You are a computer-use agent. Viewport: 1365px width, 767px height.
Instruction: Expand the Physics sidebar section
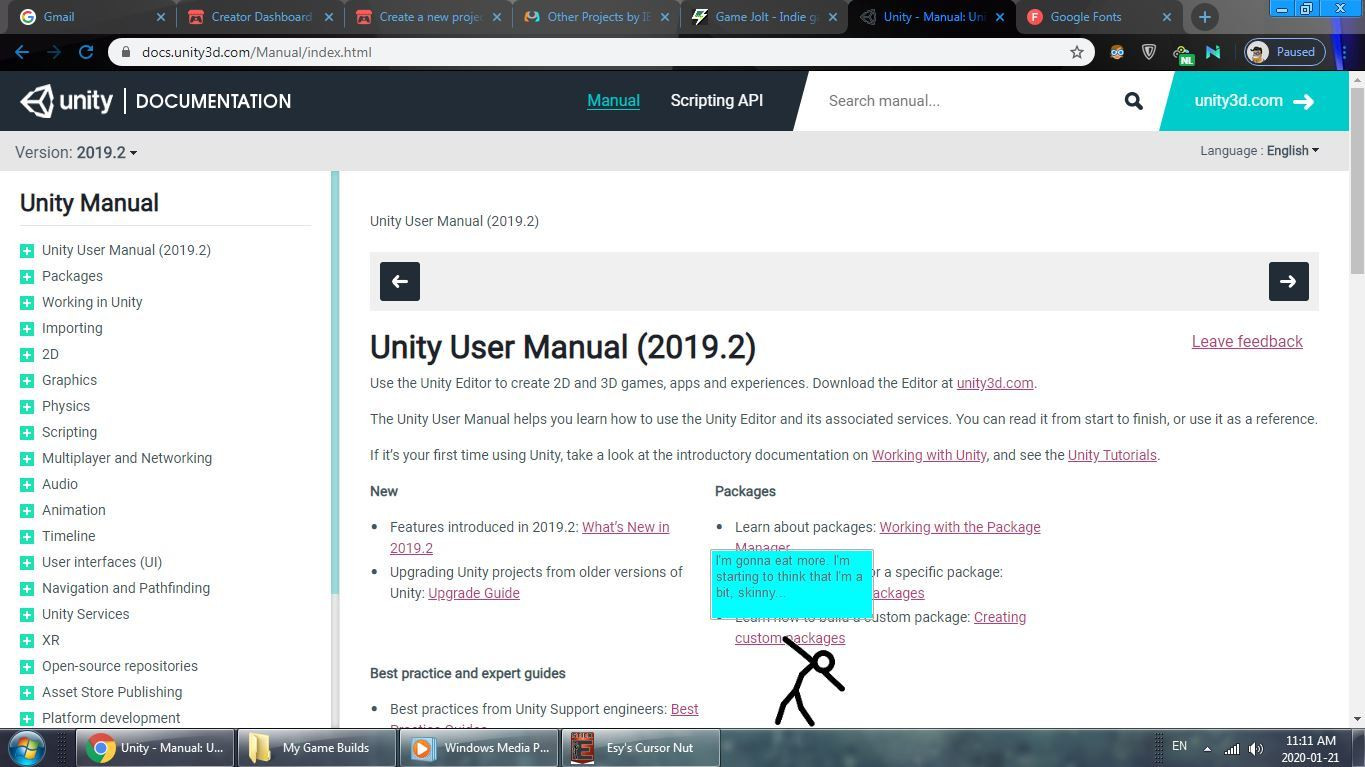click(x=27, y=406)
